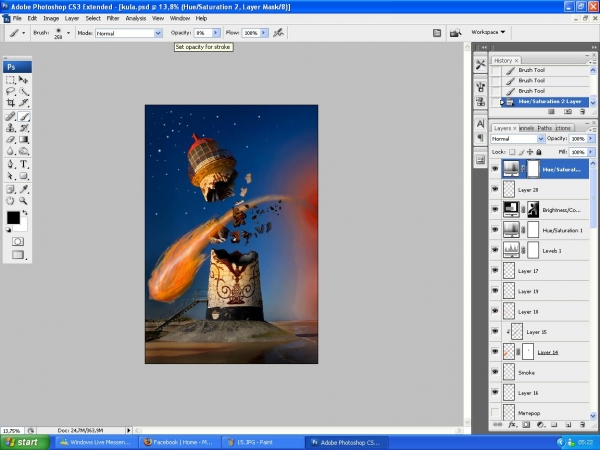The width and height of the screenshot is (600, 450).
Task: Open Brush preset picker arrow
Action: (x=68, y=33)
